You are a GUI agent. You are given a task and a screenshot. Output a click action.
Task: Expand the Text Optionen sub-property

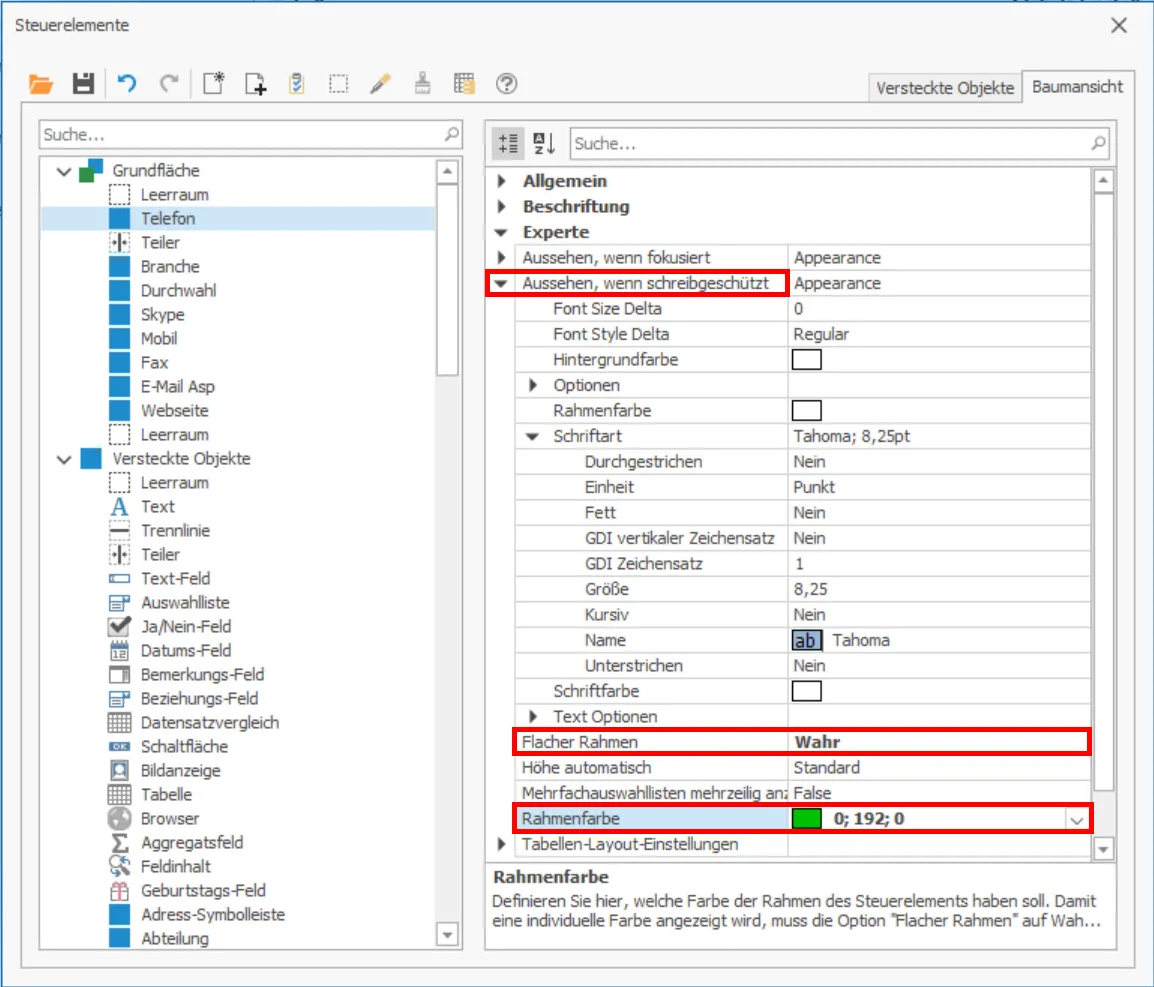(533, 716)
